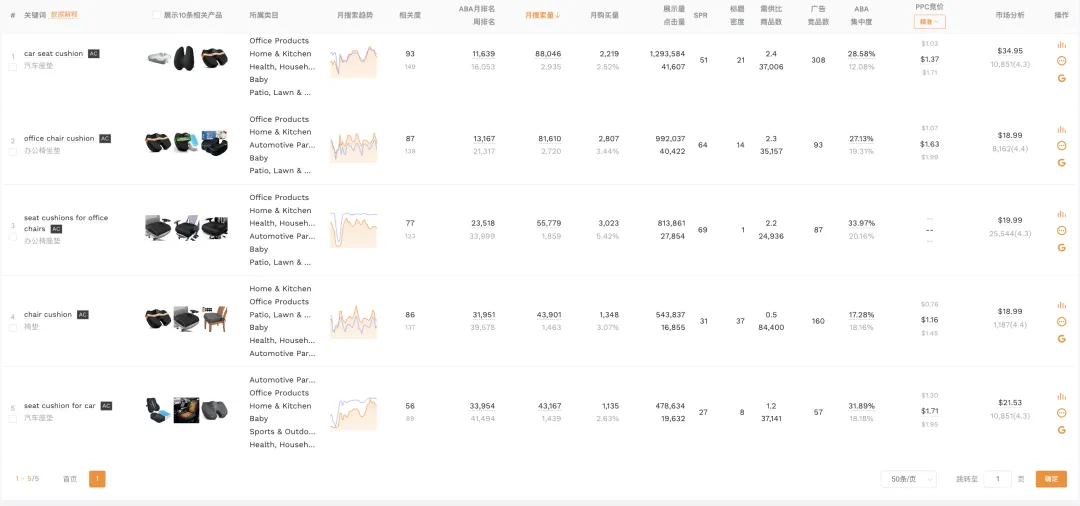Image resolution: width=1080 pixels, height=506 pixels.
Task: Sort by 月搜索量 column header
Action: coord(543,15)
